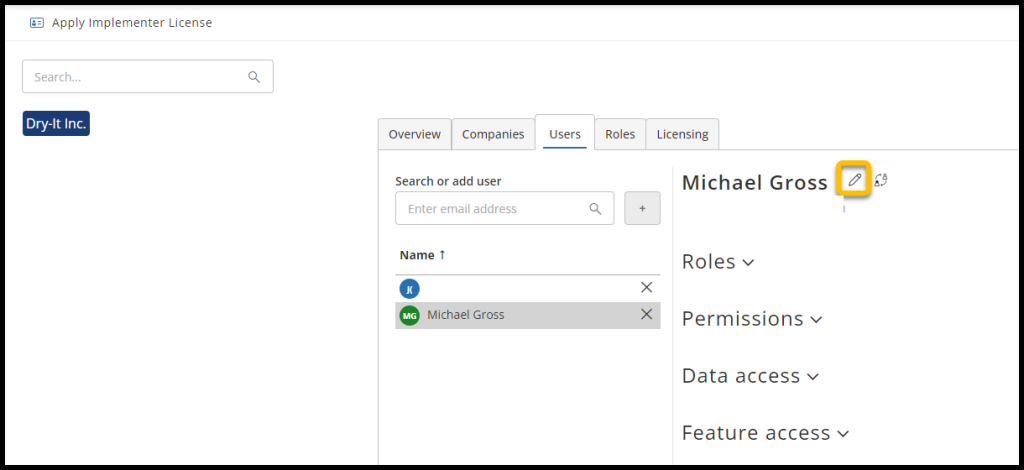This screenshot has height=470, width=1024.
Task: Click the green MG avatar icon
Action: click(x=409, y=315)
